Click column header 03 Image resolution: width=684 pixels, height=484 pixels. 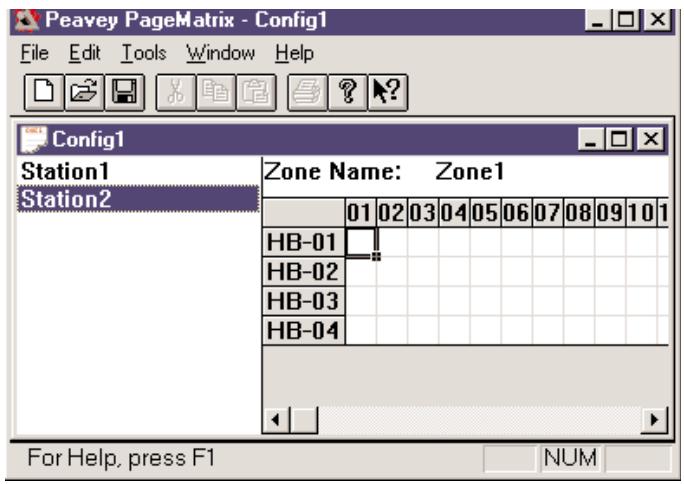[423, 213]
